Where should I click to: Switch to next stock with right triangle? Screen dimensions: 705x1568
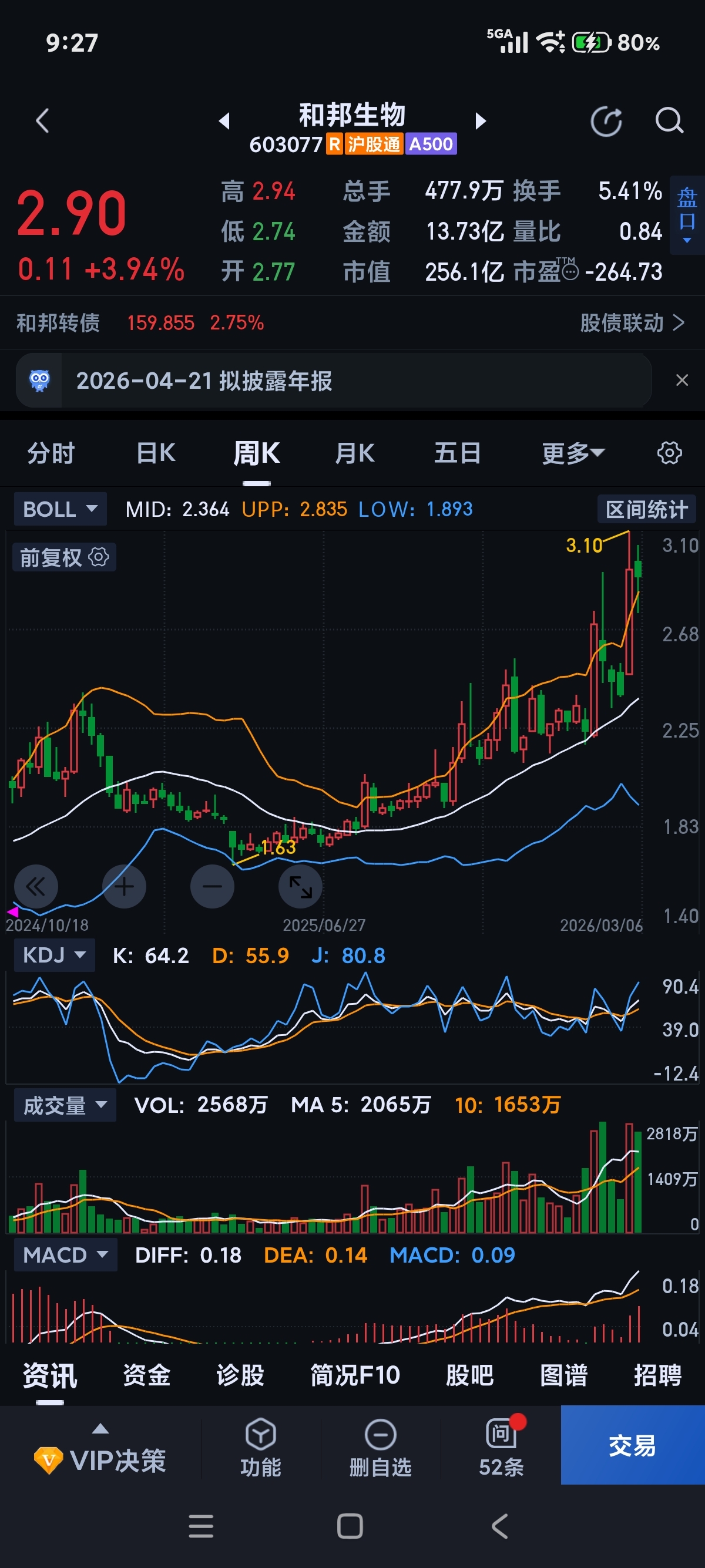tap(481, 120)
